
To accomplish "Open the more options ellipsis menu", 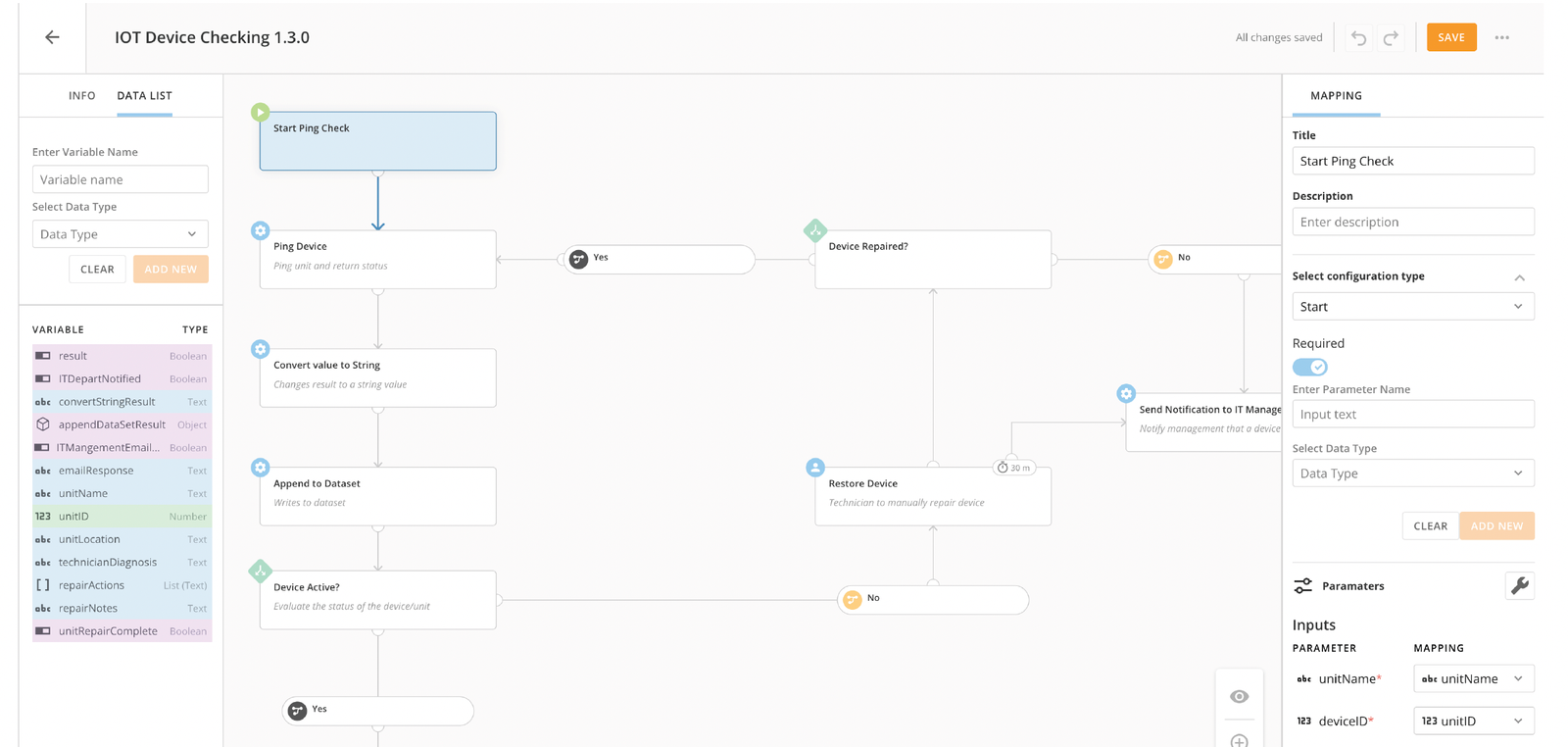I will [x=1501, y=37].
